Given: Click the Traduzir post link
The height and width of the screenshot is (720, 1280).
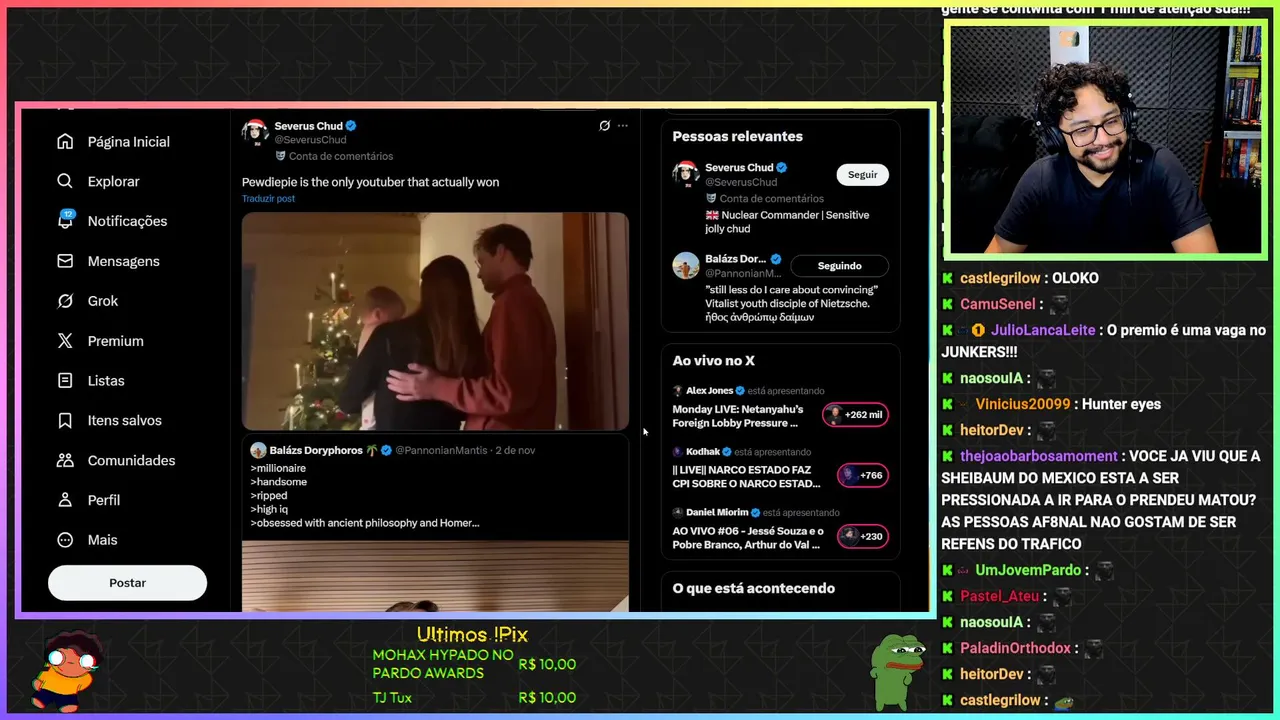Looking at the screenshot, I should coord(268,199).
